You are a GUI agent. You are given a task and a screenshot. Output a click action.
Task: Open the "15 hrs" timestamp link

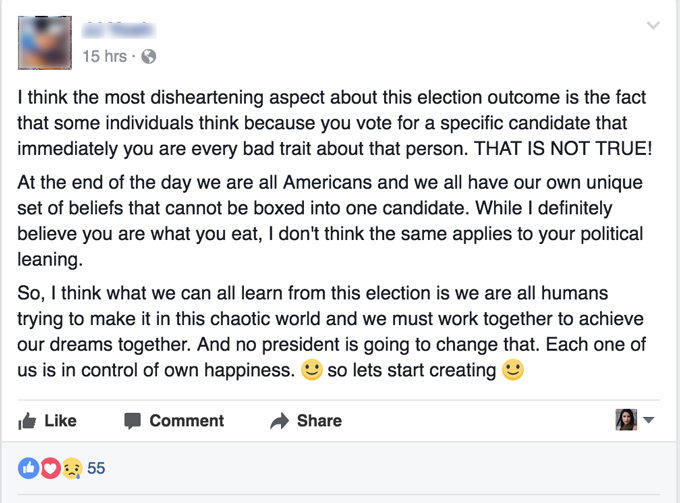pyautogui.click(x=104, y=56)
